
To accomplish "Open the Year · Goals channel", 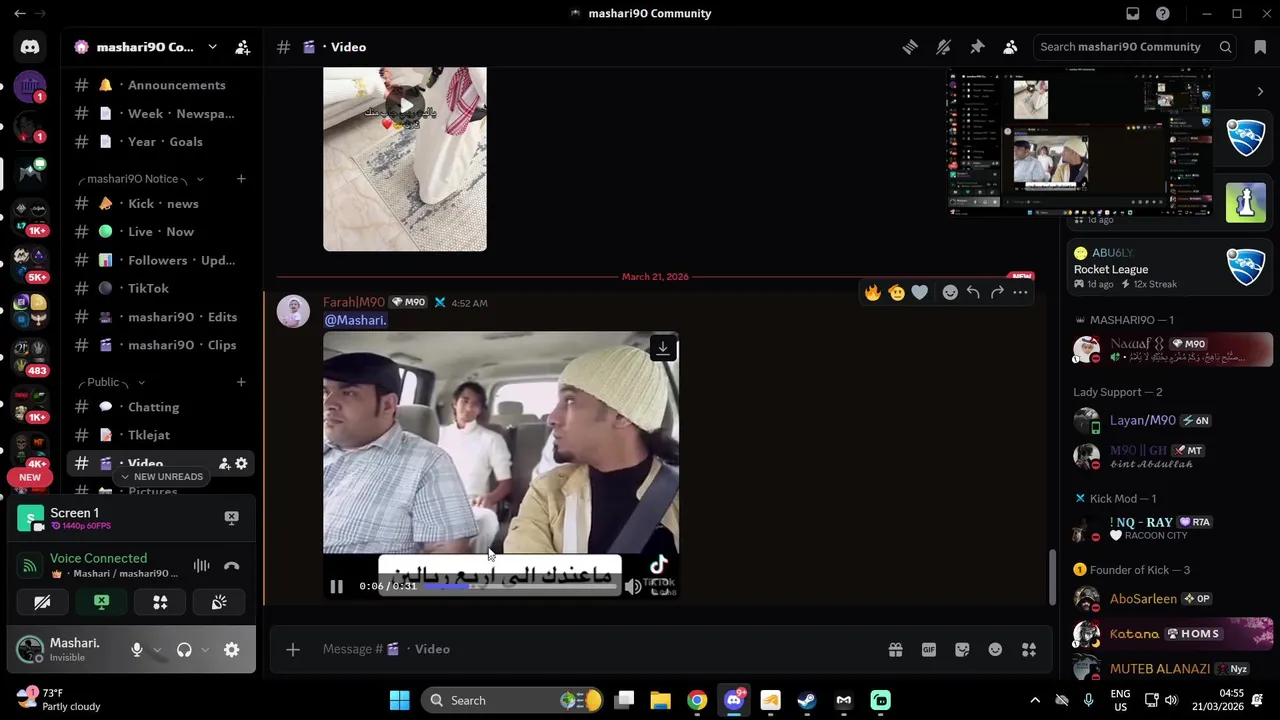I will pos(162,142).
